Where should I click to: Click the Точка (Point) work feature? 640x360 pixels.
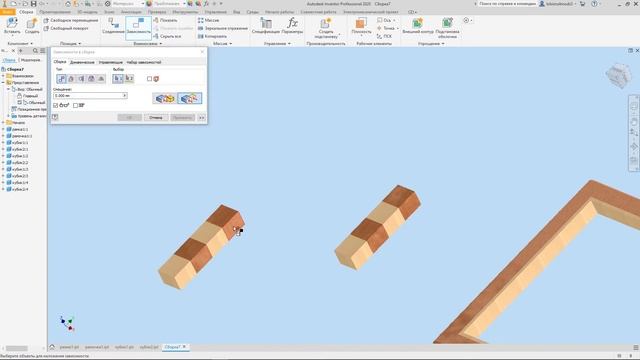pyautogui.click(x=387, y=28)
